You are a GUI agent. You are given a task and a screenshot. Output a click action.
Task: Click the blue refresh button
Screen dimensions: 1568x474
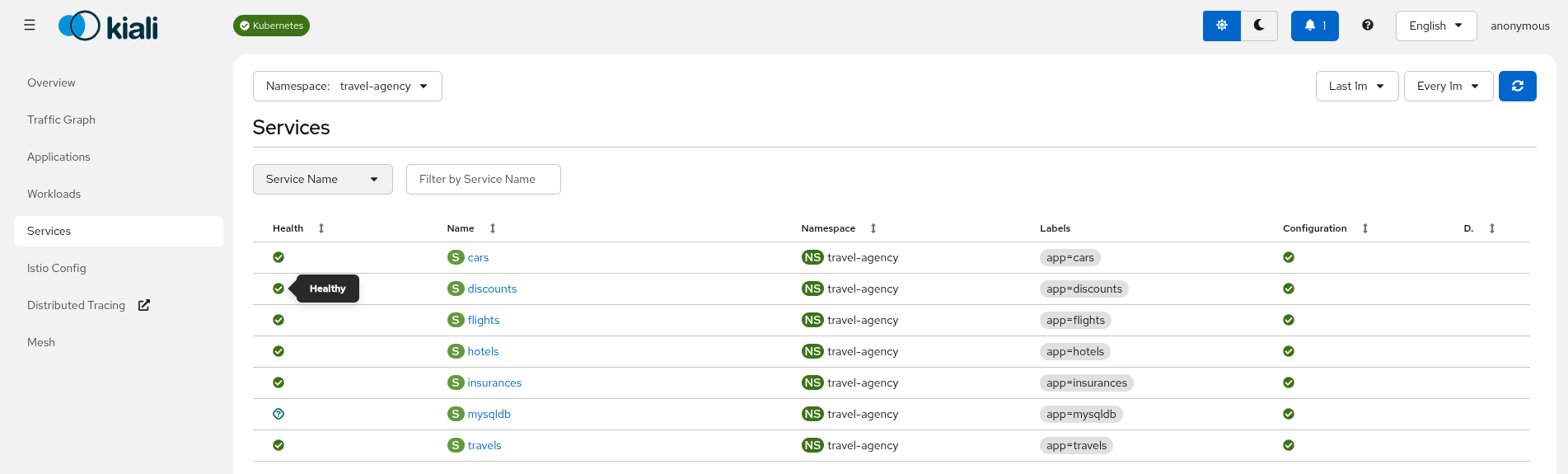(1517, 87)
